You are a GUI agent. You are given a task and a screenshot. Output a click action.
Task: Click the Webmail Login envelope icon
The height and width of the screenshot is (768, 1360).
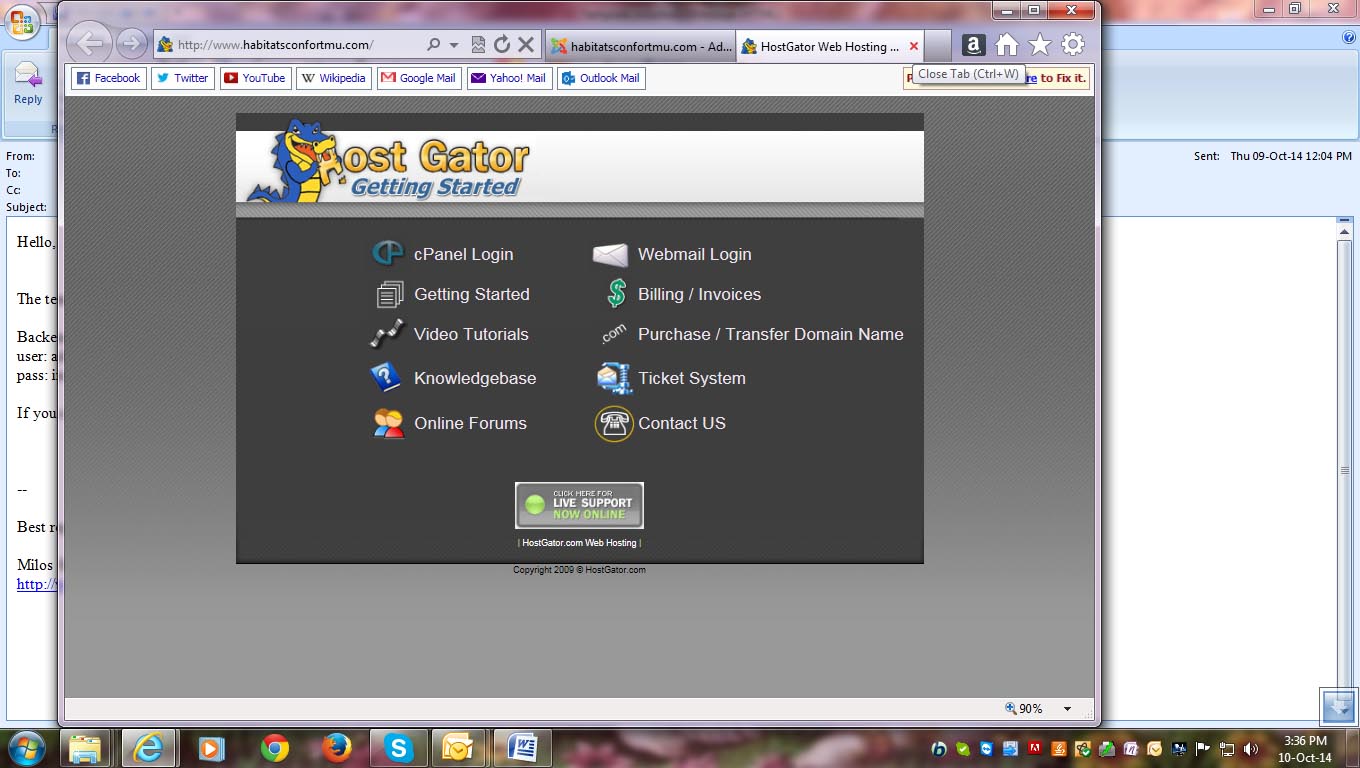pos(610,255)
